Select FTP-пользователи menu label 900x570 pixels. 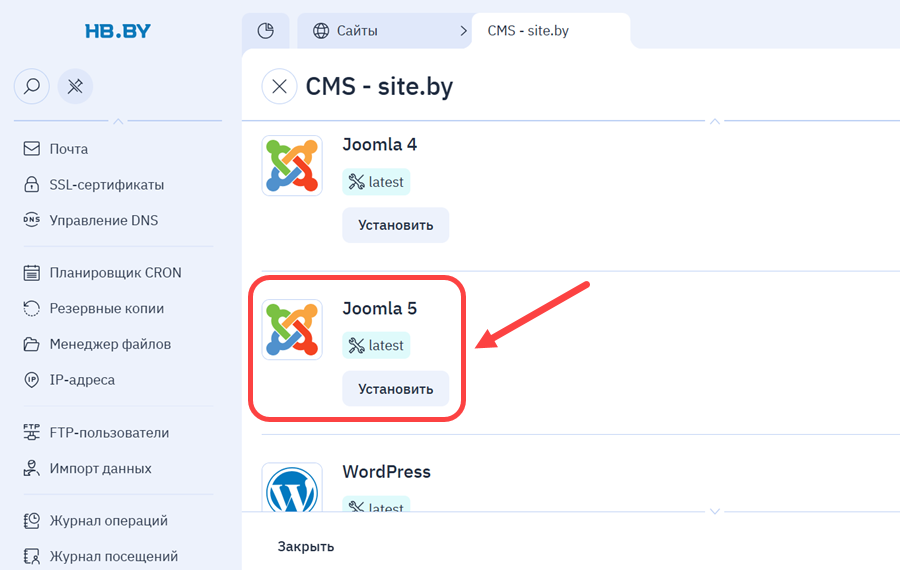click(109, 433)
